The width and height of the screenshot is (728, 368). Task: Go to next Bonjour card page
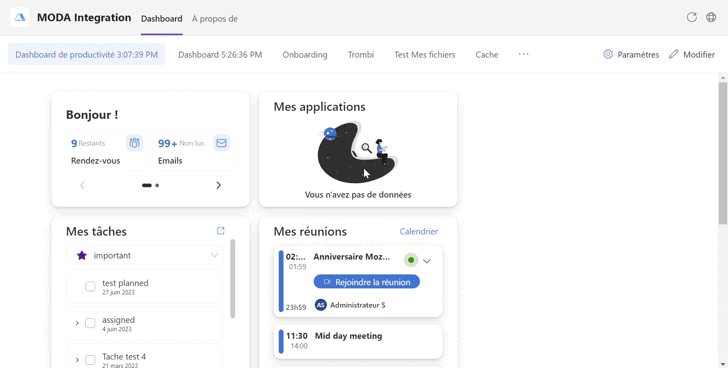(218, 185)
